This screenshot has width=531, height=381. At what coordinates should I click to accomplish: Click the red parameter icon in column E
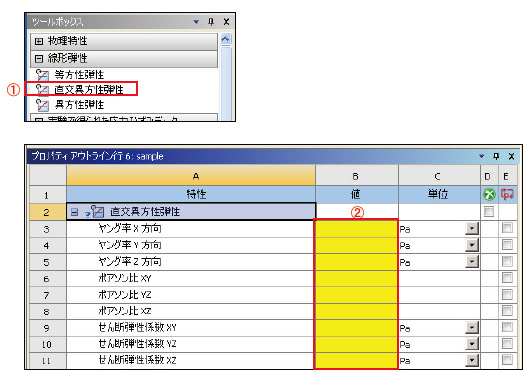507,194
